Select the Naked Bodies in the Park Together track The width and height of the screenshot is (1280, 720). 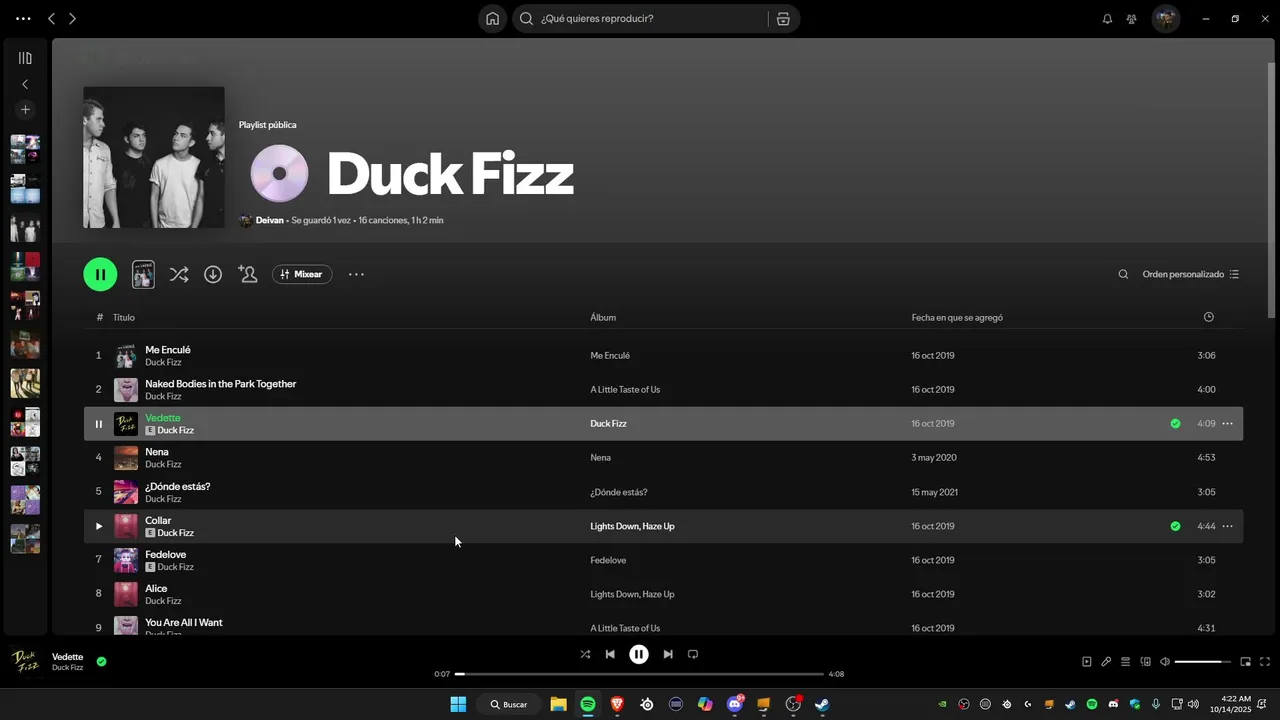click(x=220, y=384)
